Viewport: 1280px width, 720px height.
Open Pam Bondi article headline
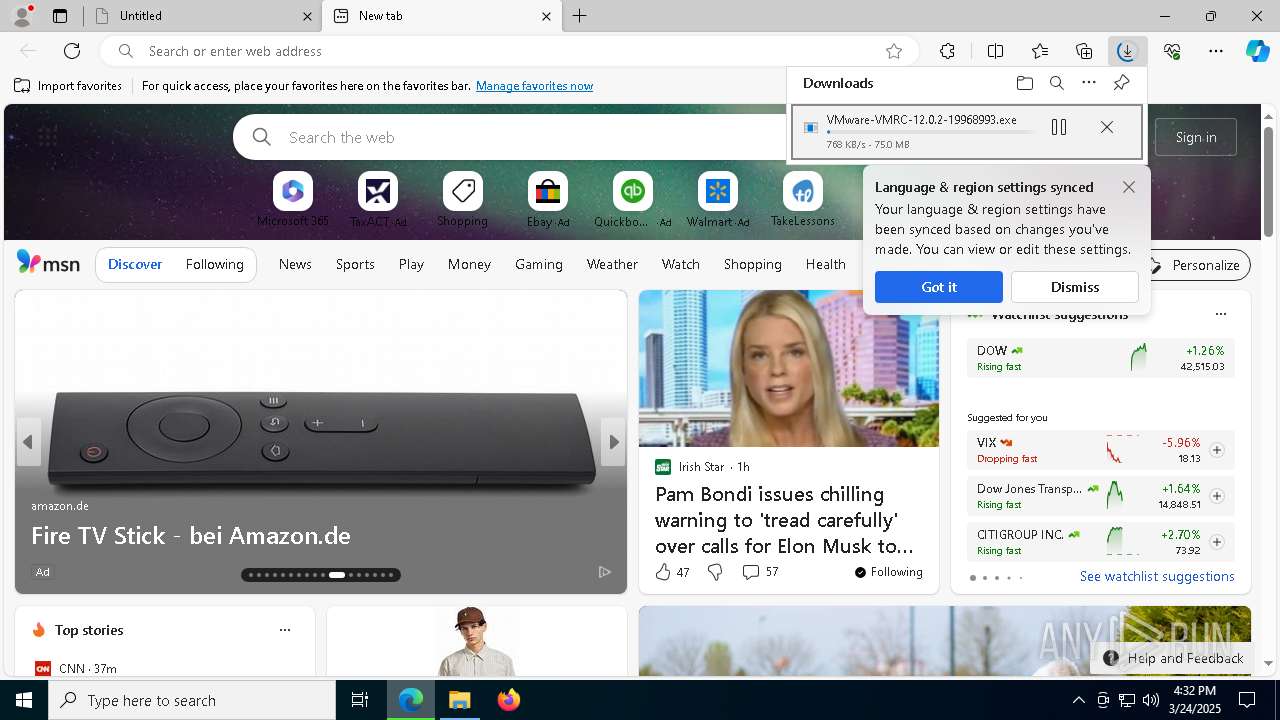(785, 520)
